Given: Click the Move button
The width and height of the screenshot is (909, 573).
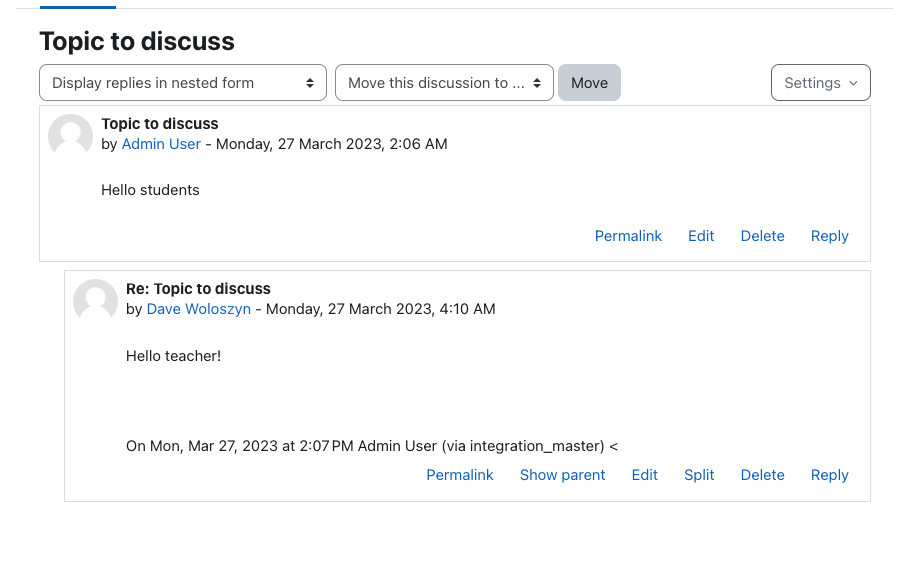Looking at the screenshot, I should (x=590, y=83).
